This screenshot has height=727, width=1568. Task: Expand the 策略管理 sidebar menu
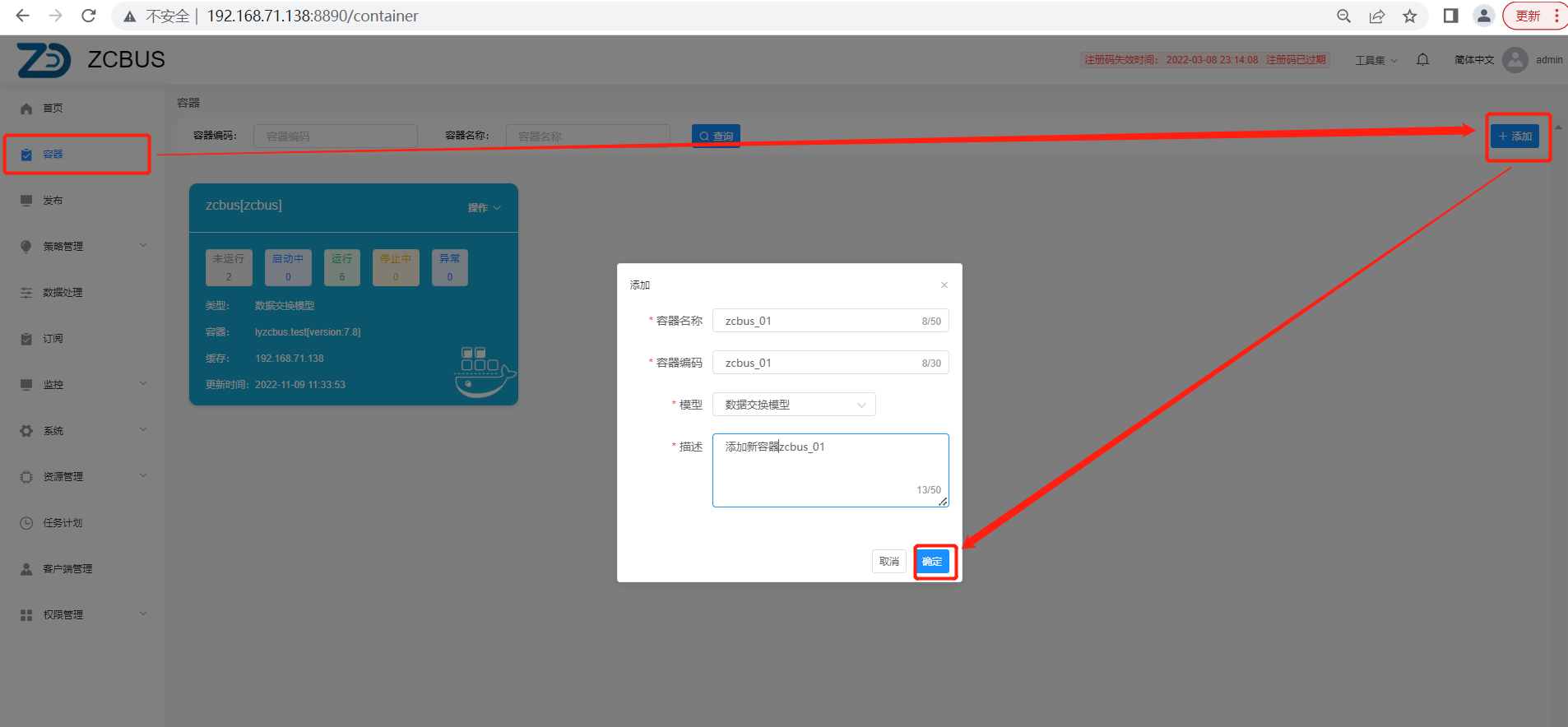pos(82,246)
